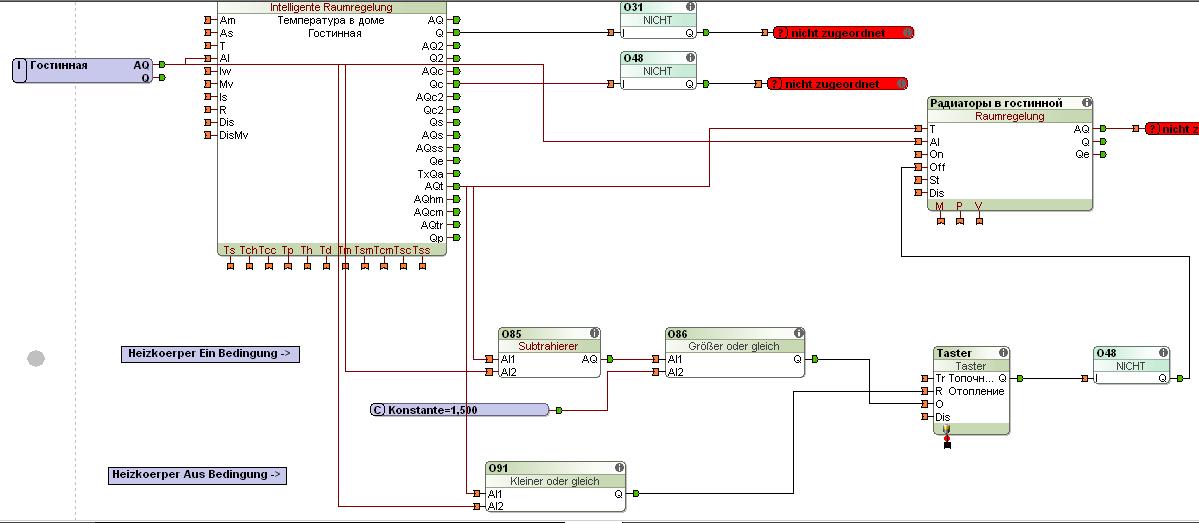The width and height of the screenshot is (1199, 523).
Task: Click the DisMv input connector of Intelligente Raumregelung
Action: coord(208,135)
